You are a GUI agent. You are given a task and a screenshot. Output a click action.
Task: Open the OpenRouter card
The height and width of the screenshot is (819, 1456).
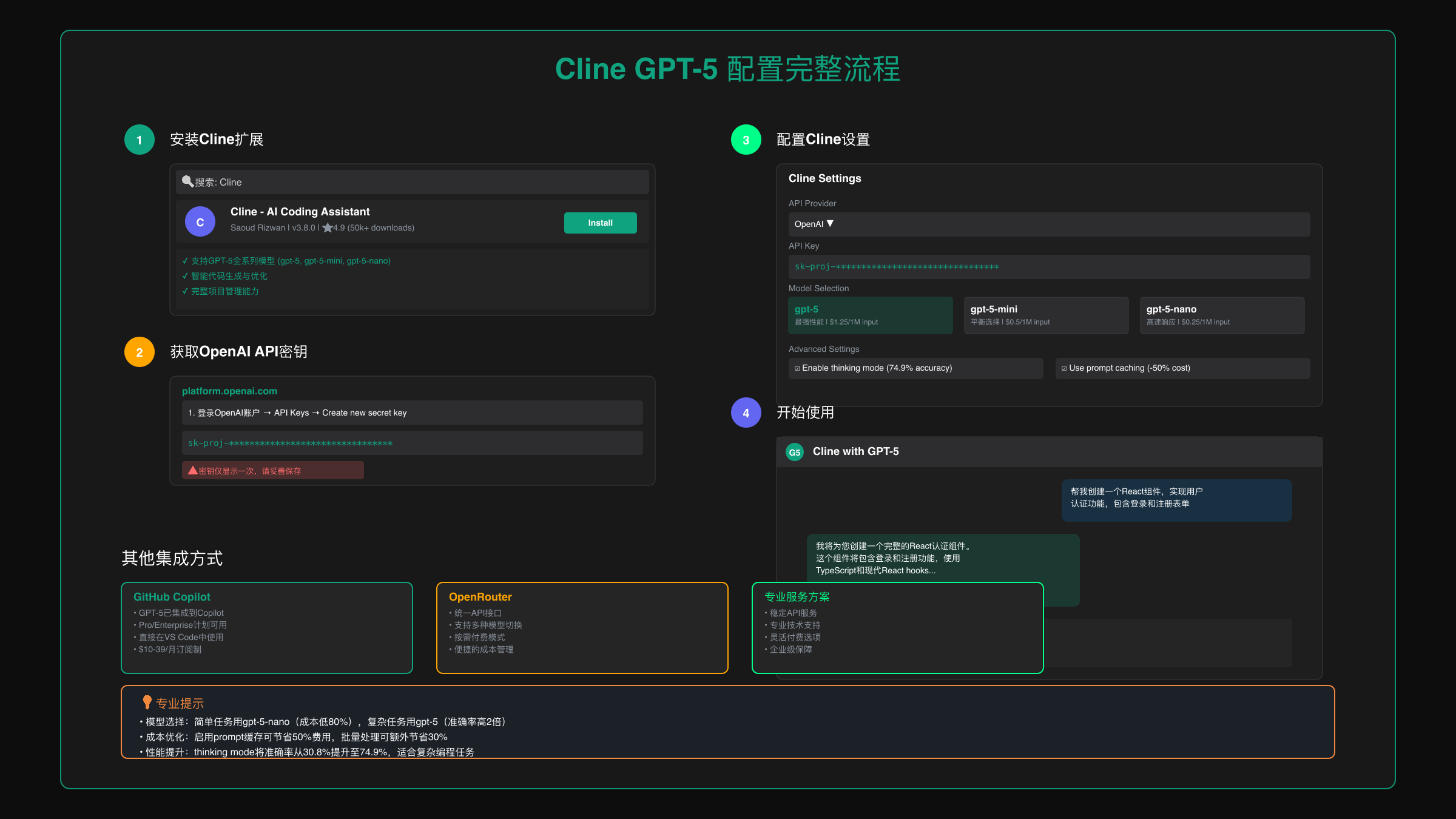[x=582, y=628]
